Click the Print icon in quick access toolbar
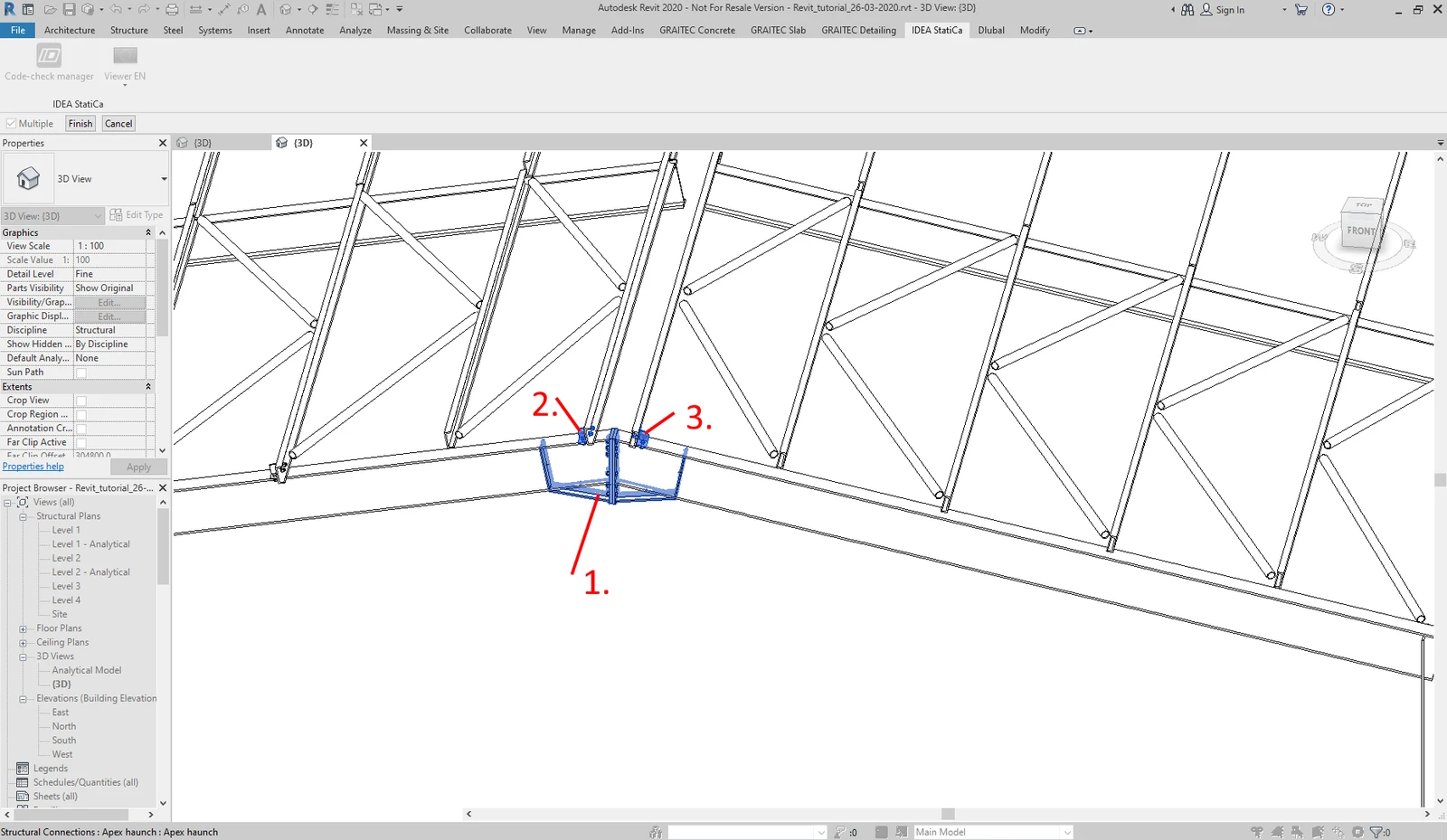1447x840 pixels. pyautogui.click(x=172, y=9)
